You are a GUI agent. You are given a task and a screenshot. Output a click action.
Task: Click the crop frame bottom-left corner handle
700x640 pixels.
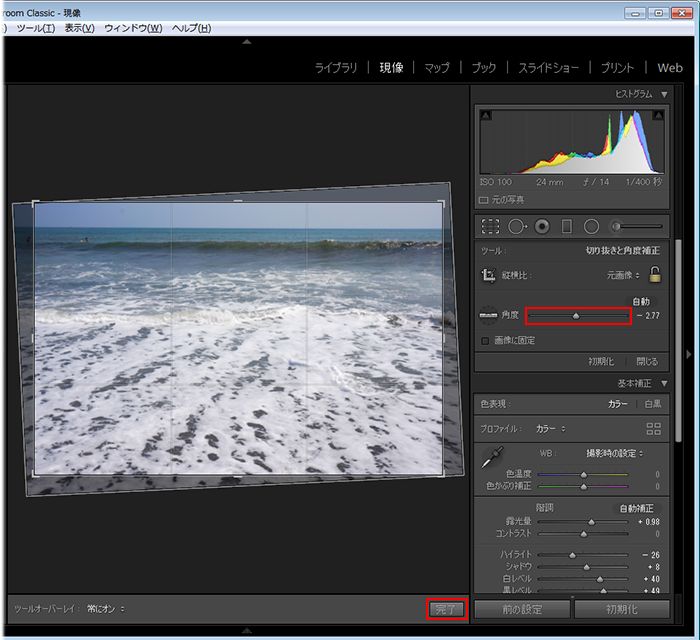34,475
